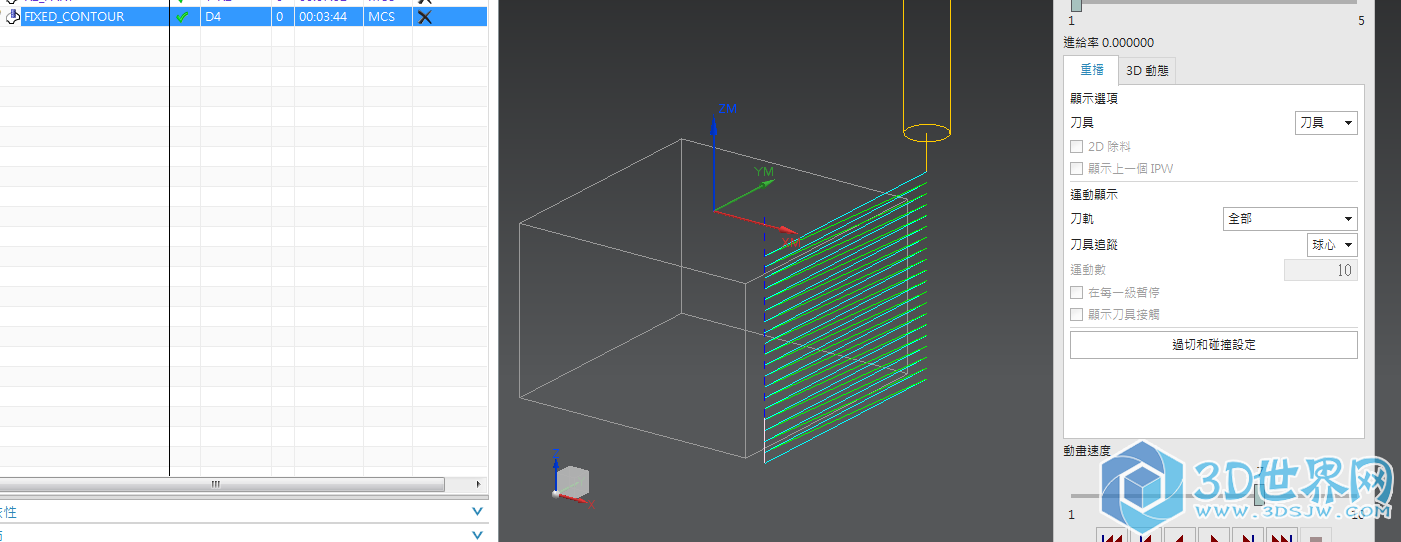Viewport: 1401px width, 542px height.
Task: Open the 刀具 display dropdown
Action: coord(1326,123)
